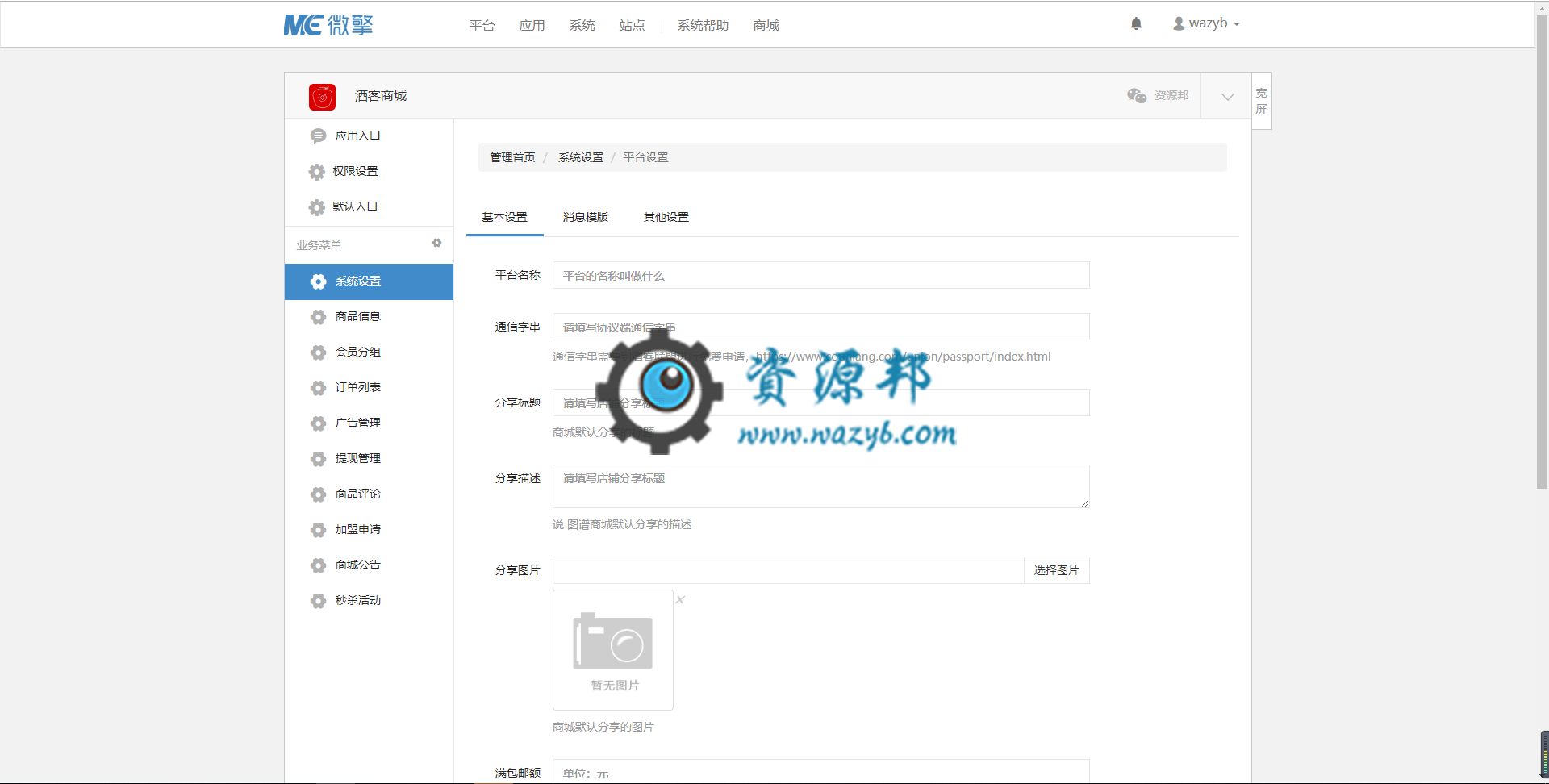Go to 管理首页 breadcrumb link
This screenshot has height=784, width=1549.
[512, 157]
